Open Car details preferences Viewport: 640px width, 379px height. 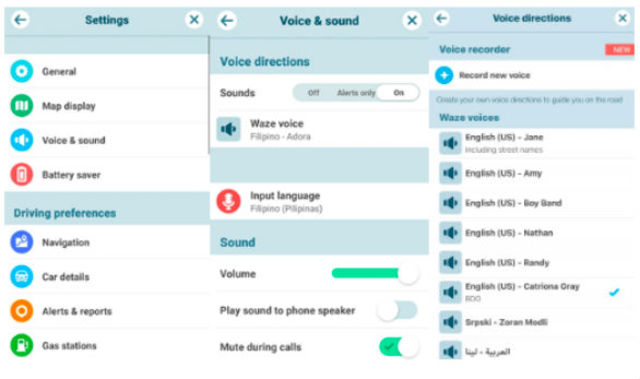[x=107, y=277]
